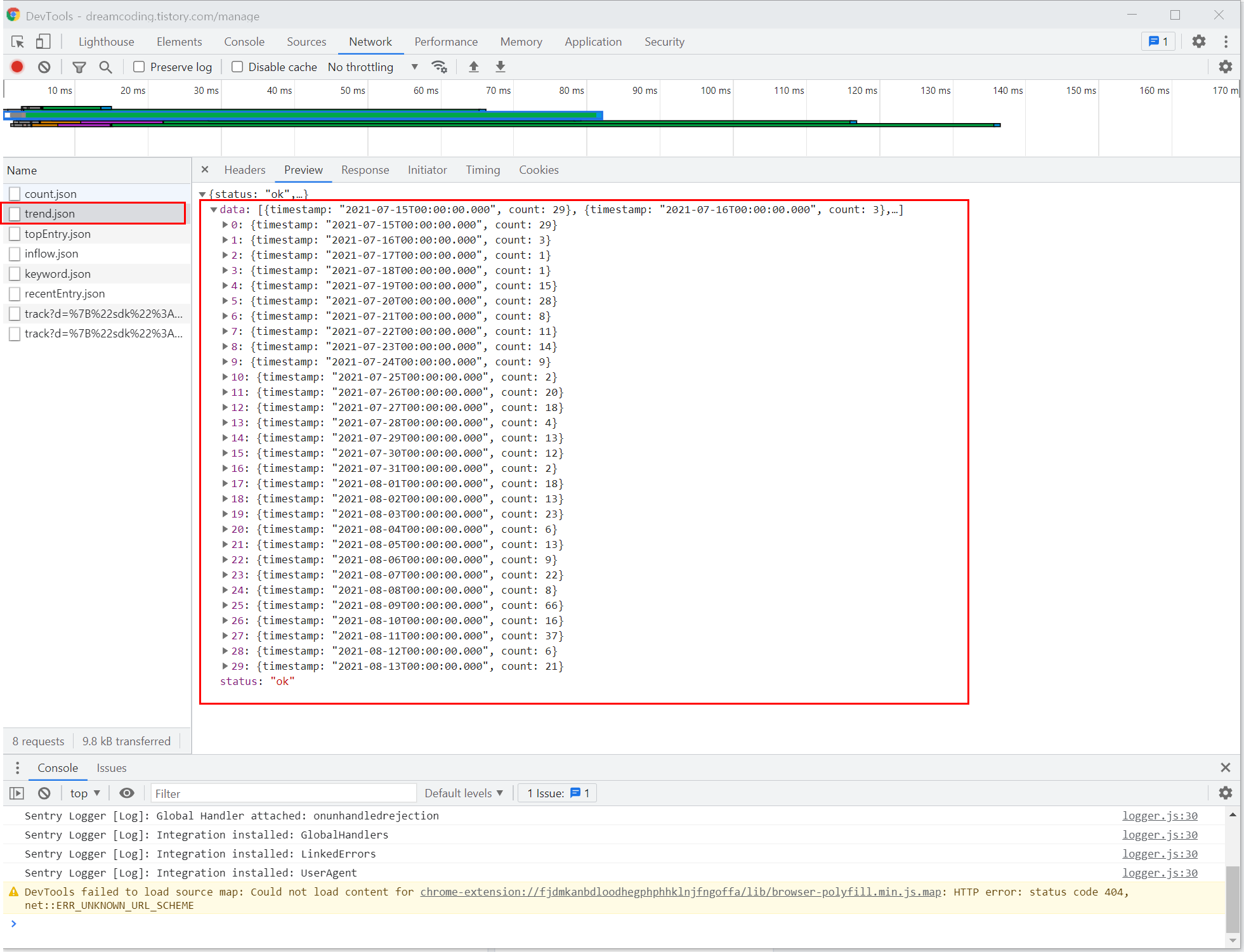Viewport: 1244px width, 952px height.
Task: Enable the Preserve log checkbox
Action: point(139,67)
